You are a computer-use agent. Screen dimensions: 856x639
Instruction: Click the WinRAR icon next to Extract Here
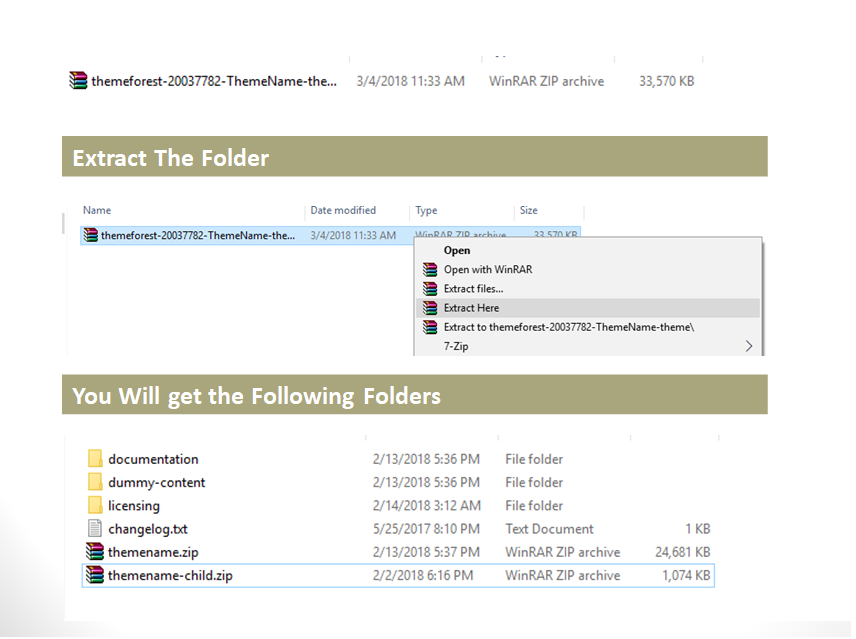point(430,308)
